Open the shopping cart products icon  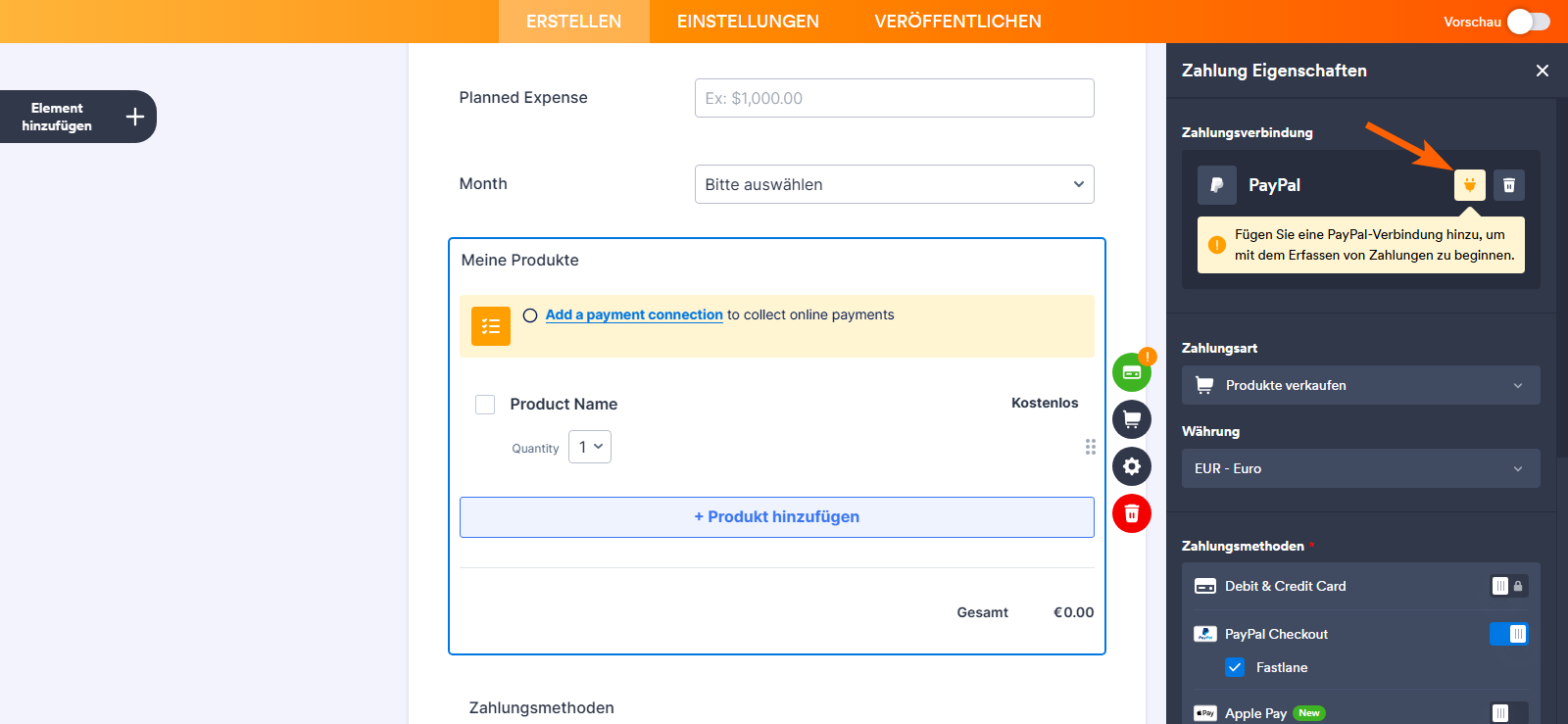pyautogui.click(x=1131, y=418)
